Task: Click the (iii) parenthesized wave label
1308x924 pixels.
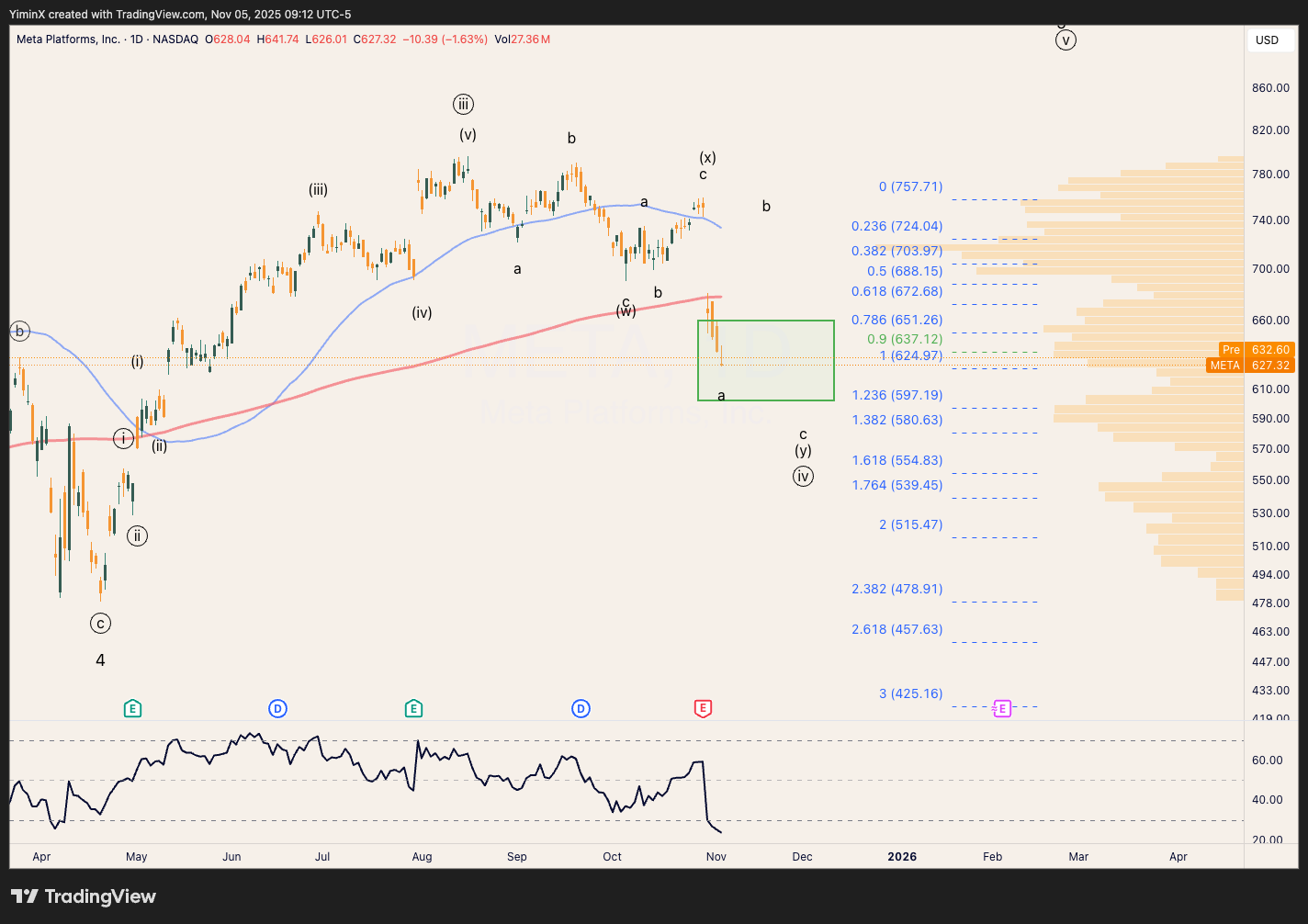Action: click(x=318, y=190)
